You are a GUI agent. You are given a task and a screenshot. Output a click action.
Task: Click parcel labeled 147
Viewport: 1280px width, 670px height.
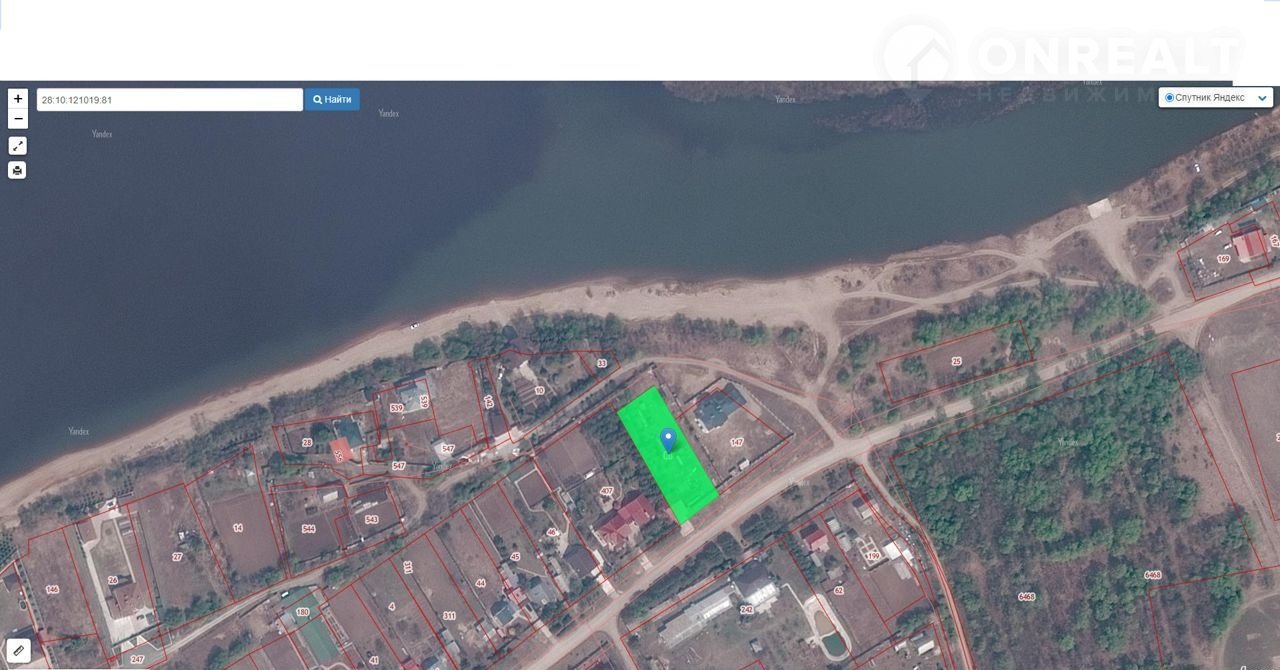(737, 441)
